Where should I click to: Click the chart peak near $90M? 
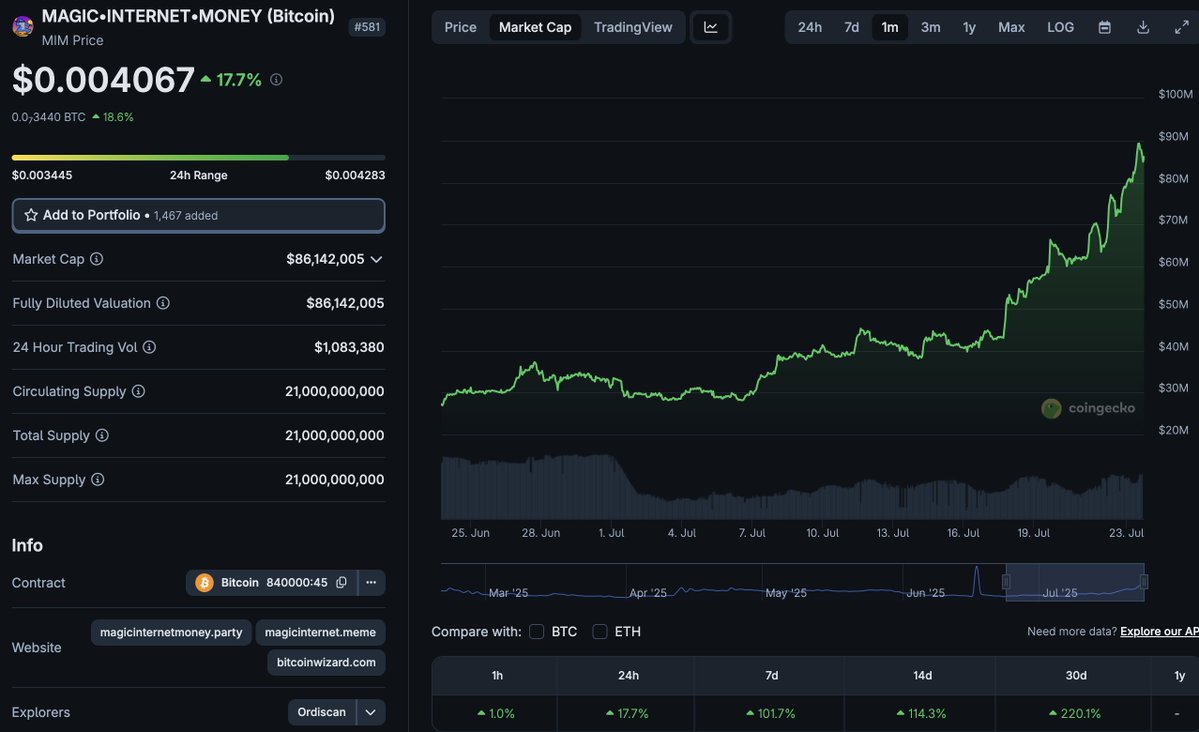1139,145
